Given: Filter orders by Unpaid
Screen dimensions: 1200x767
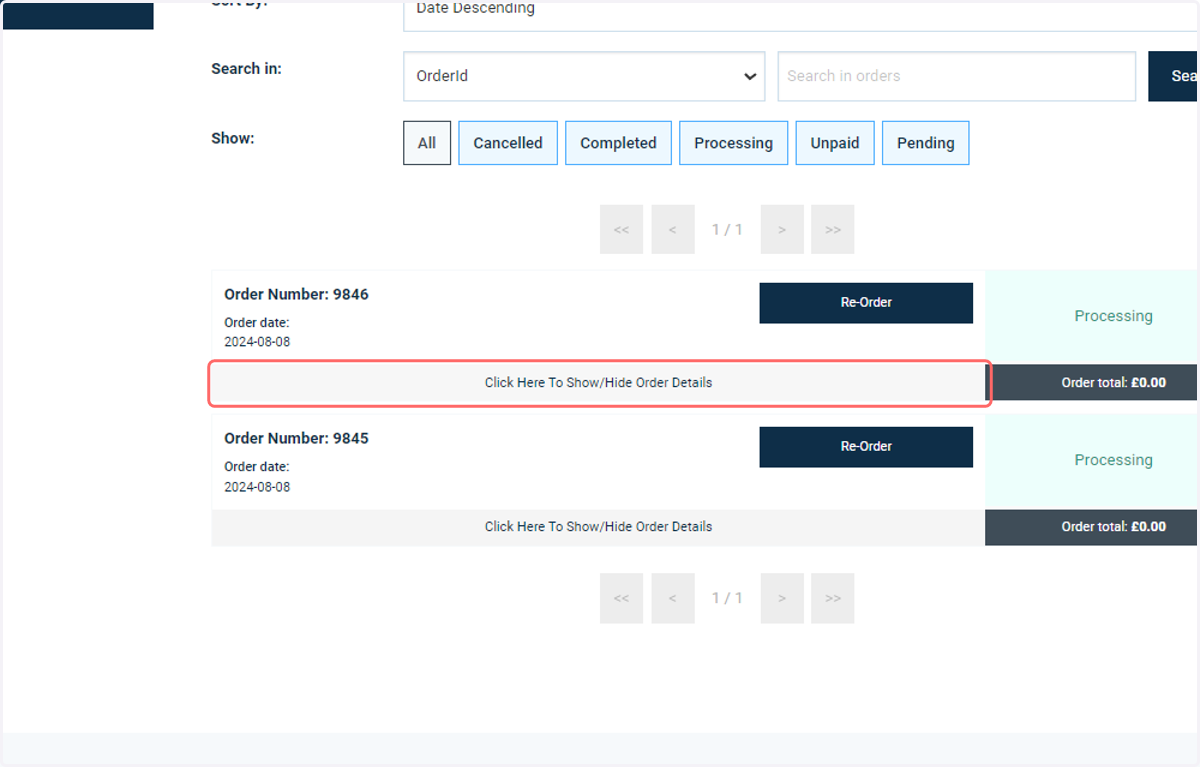Looking at the screenshot, I should pyautogui.click(x=835, y=143).
